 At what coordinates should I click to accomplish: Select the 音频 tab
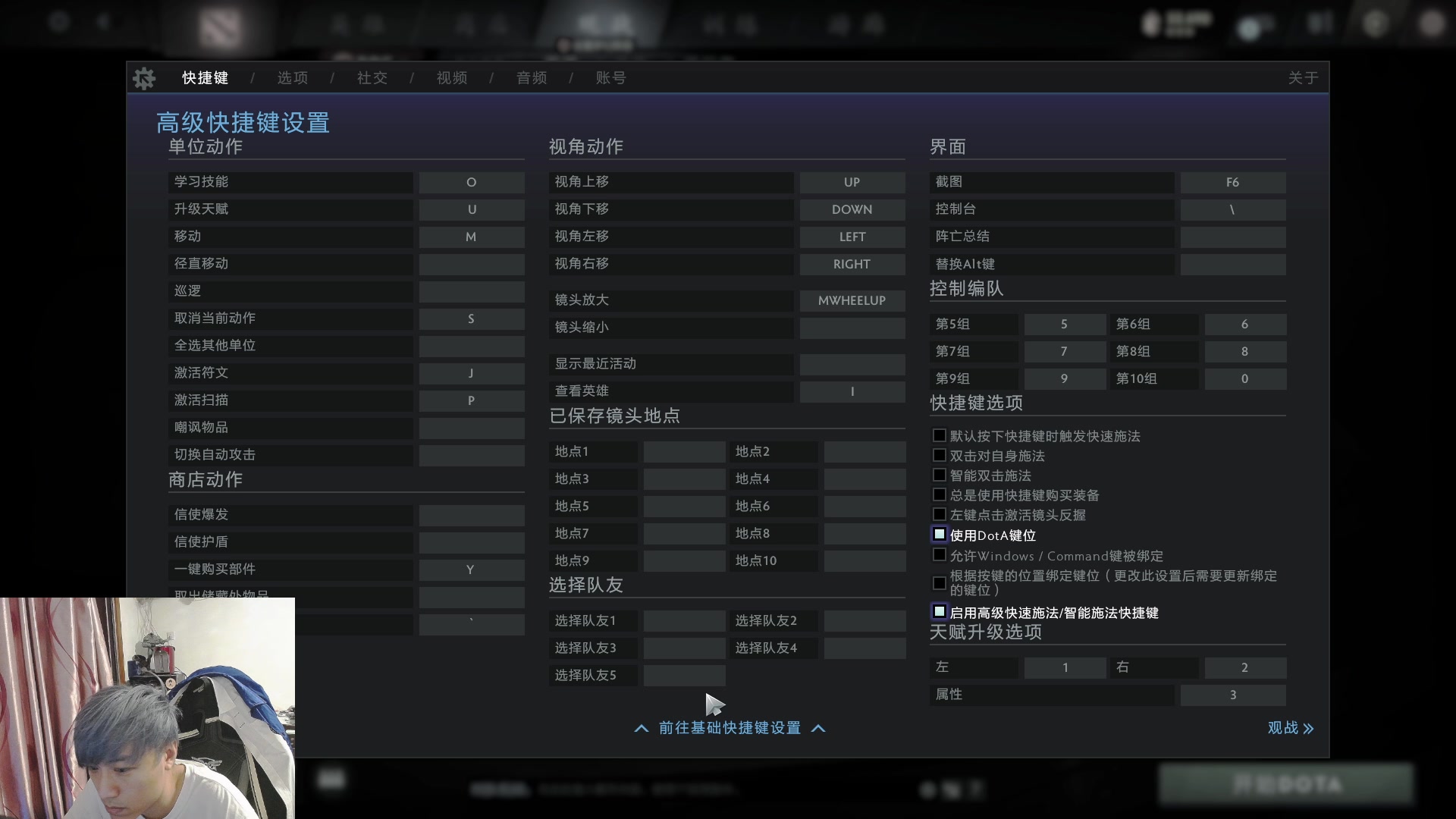[x=531, y=77]
